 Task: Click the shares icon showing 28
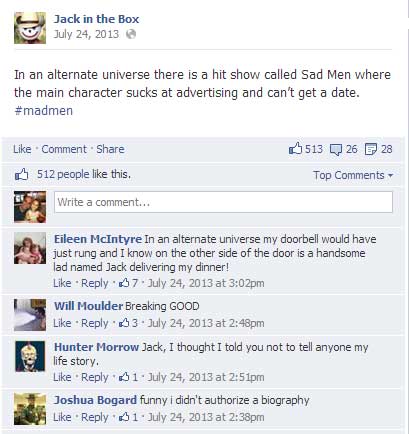[371, 149]
